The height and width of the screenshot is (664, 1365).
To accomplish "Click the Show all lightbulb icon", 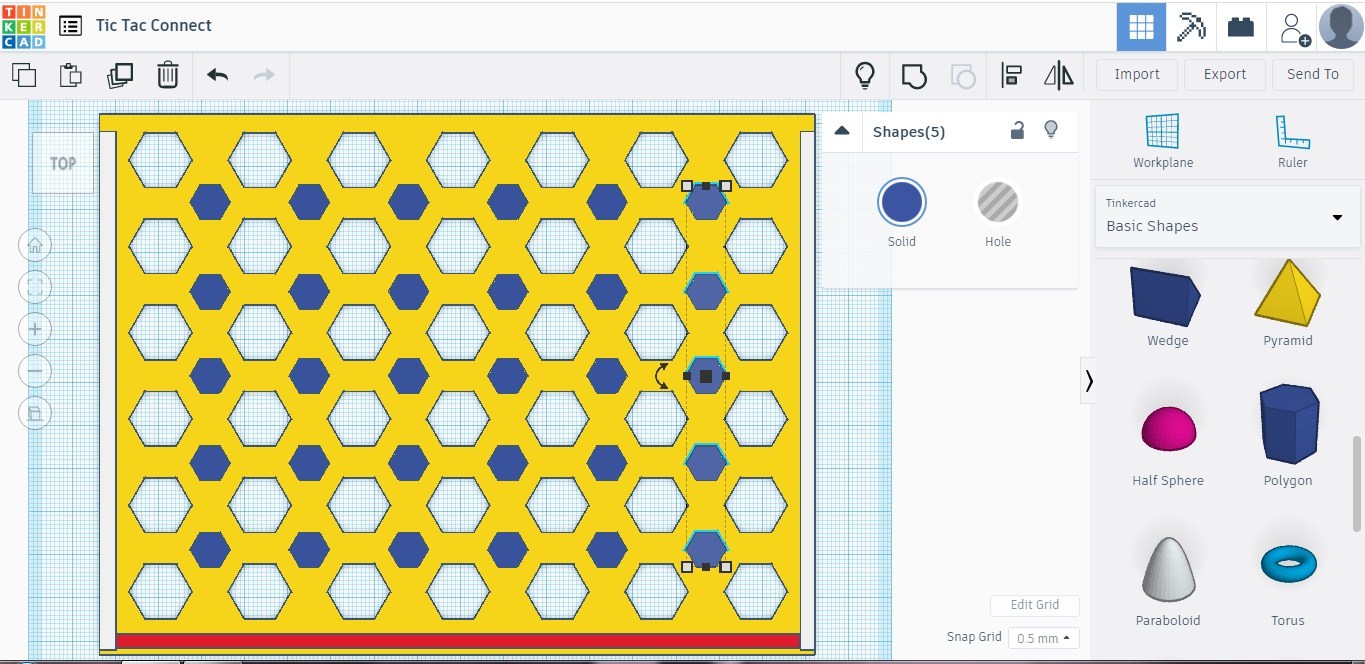I will click(x=865, y=75).
